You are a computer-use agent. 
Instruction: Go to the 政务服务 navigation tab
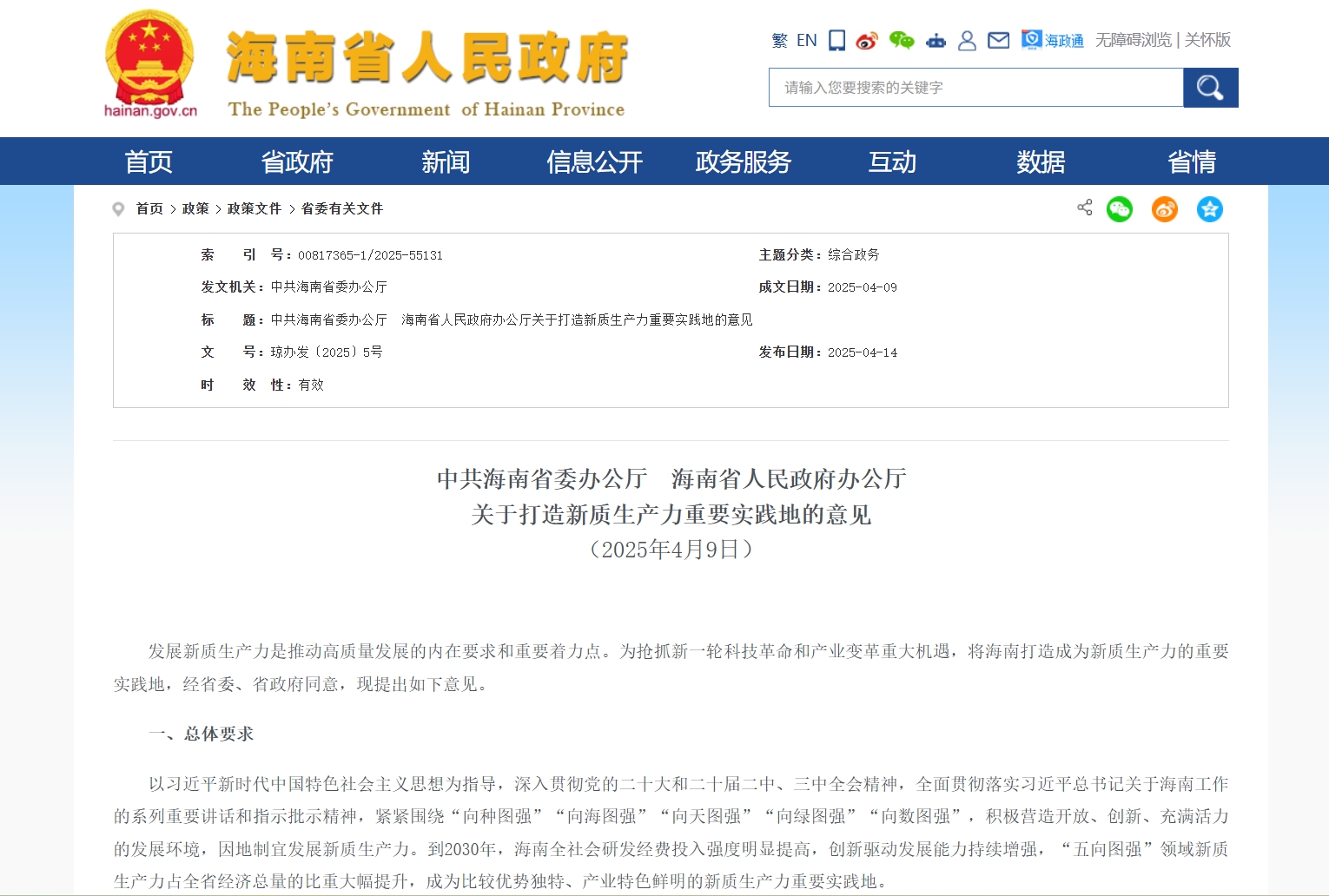point(743,161)
